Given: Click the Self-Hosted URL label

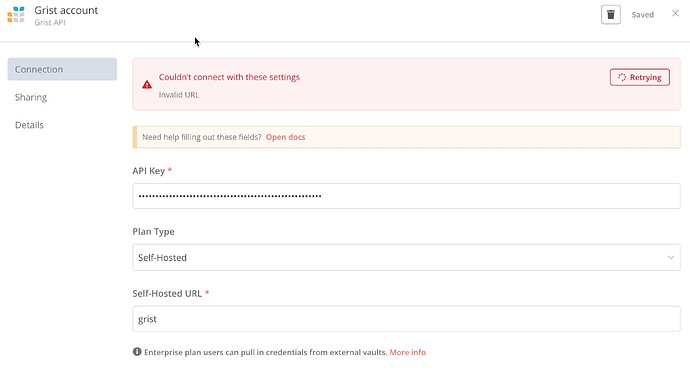Looking at the screenshot, I should pyautogui.click(x=167, y=294).
